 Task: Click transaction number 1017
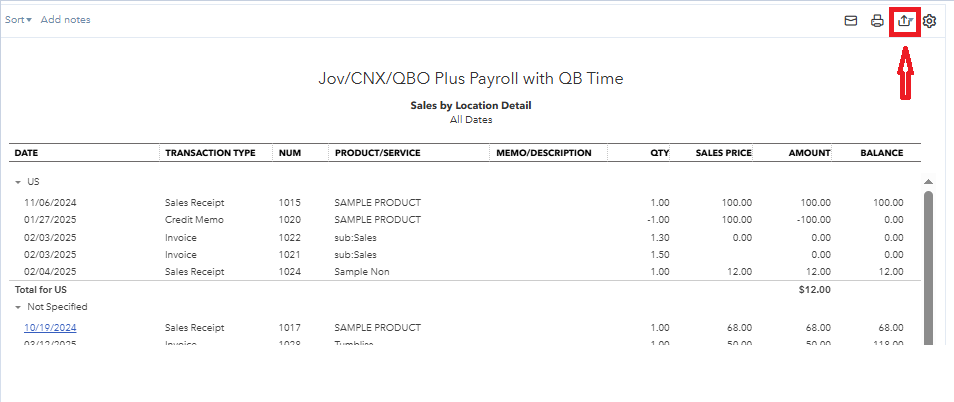(x=290, y=328)
